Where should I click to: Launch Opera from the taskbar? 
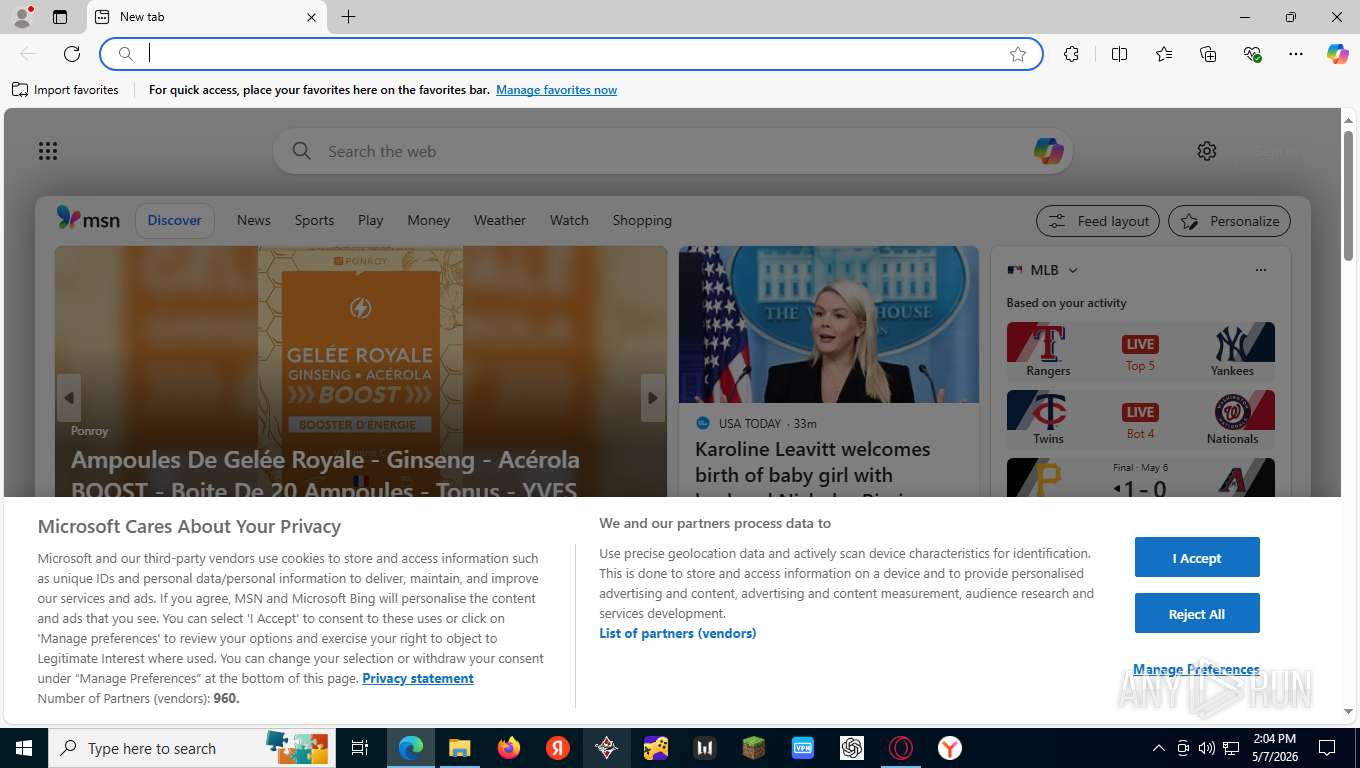coord(901,748)
